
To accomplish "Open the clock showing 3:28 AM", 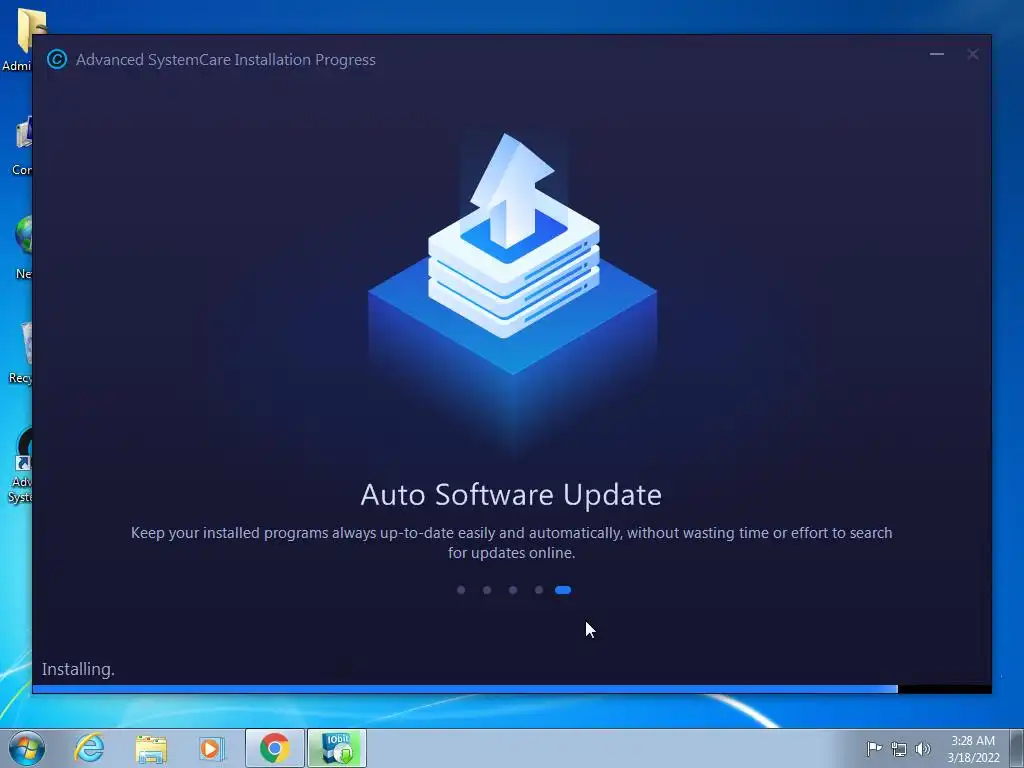I will (973, 749).
